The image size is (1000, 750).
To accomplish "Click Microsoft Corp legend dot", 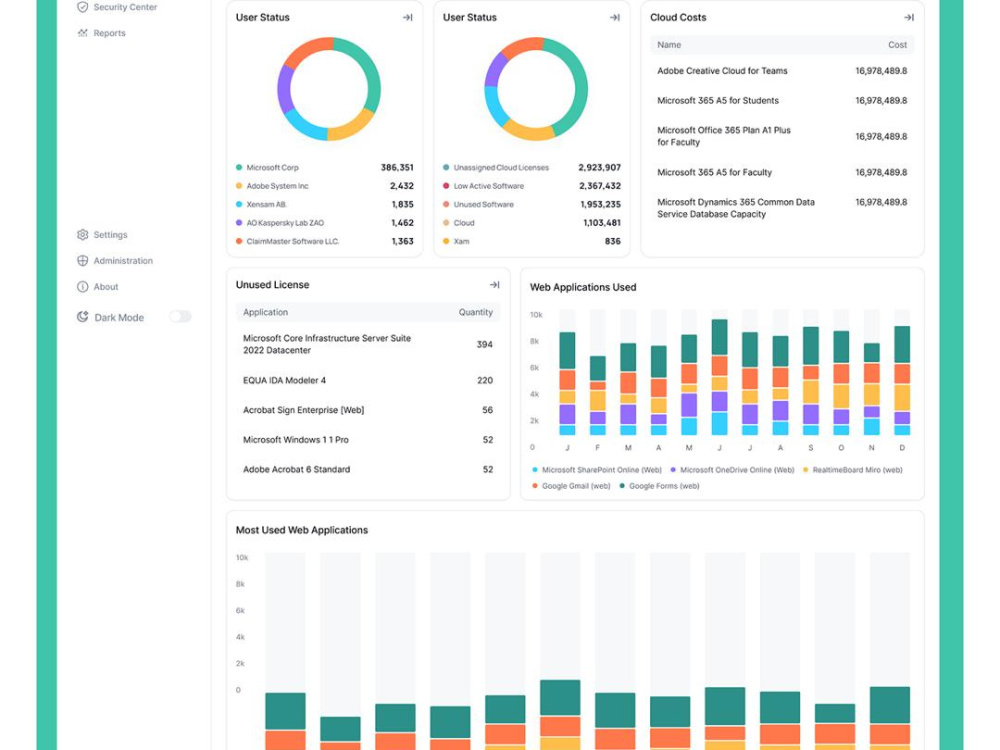I will pyautogui.click(x=239, y=167).
